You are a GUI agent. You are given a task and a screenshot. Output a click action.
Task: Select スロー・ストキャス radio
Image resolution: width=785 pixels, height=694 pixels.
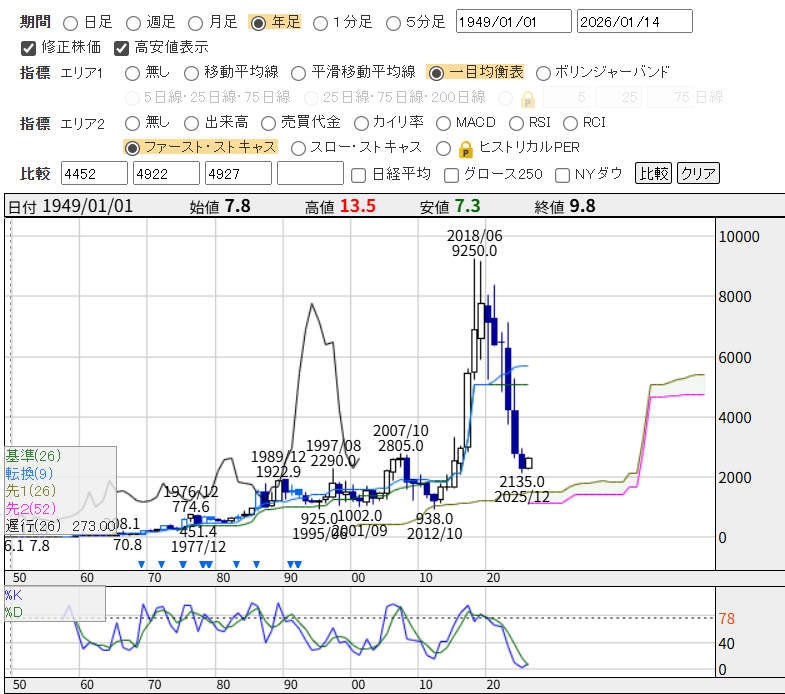tap(298, 148)
